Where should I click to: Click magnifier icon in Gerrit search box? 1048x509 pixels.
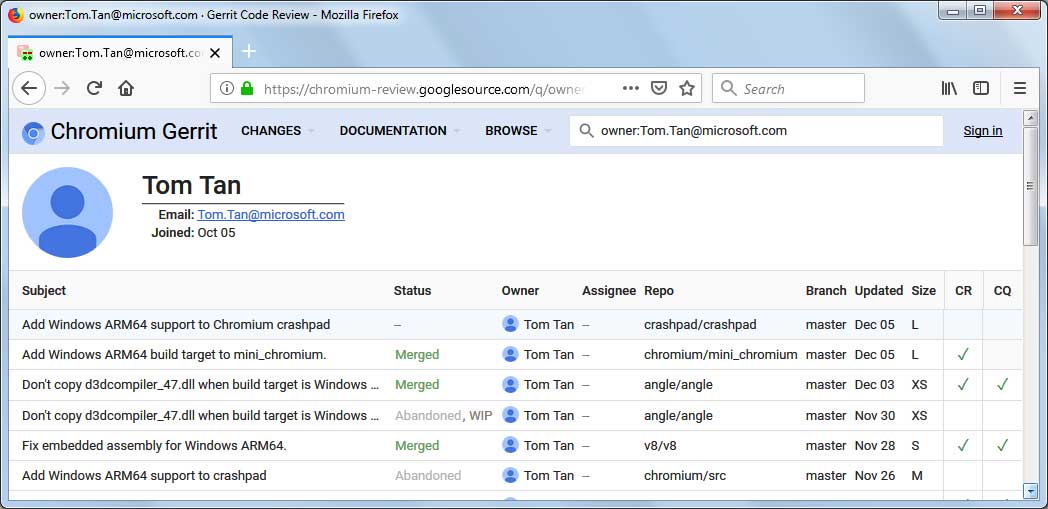tap(586, 130)
